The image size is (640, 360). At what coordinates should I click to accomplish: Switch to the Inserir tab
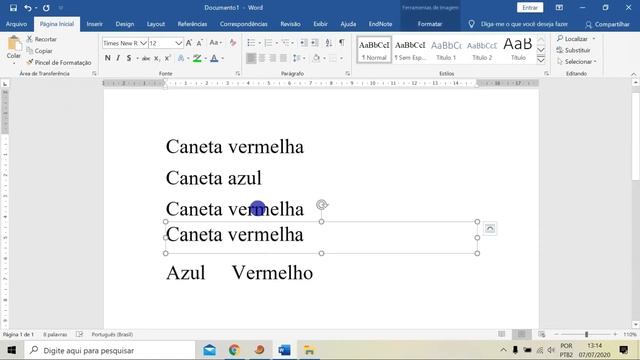94,24
